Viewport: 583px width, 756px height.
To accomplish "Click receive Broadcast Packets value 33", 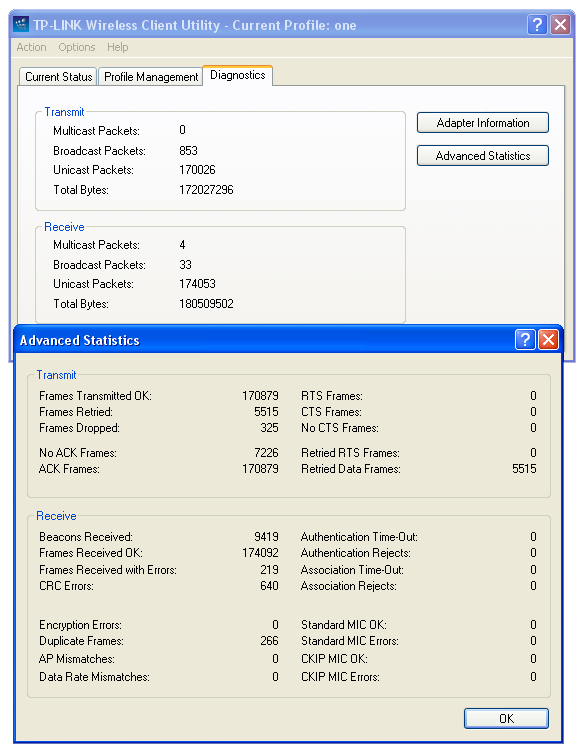I will (186, 264).
